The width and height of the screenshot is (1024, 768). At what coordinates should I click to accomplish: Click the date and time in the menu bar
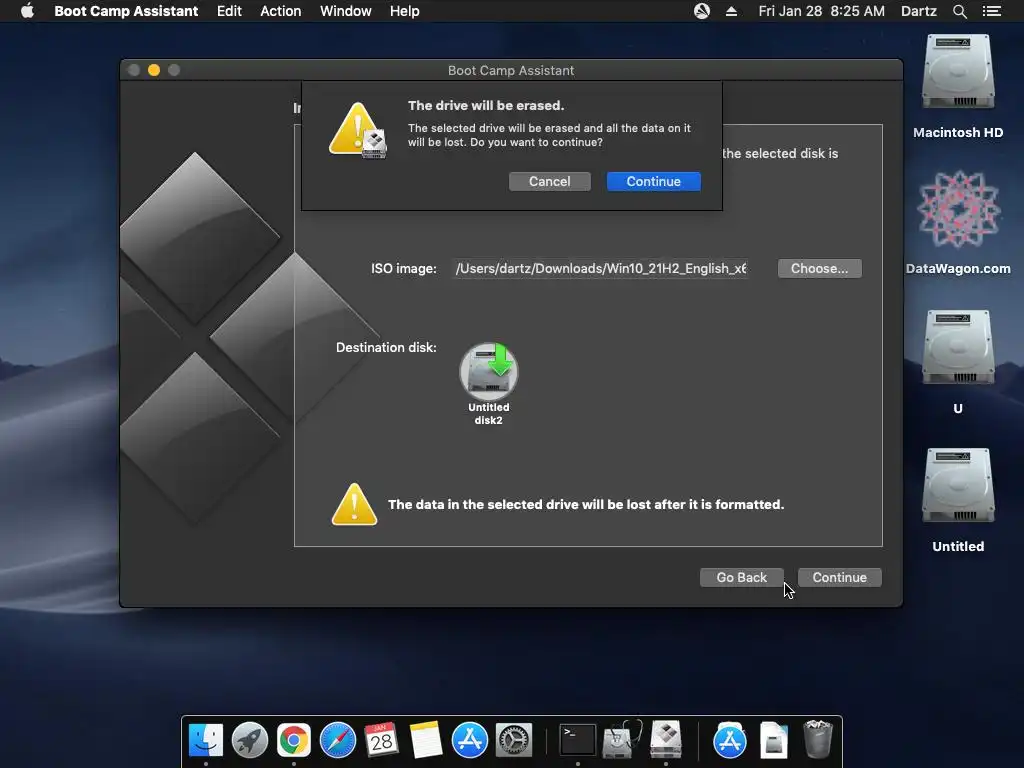point(822,11)
